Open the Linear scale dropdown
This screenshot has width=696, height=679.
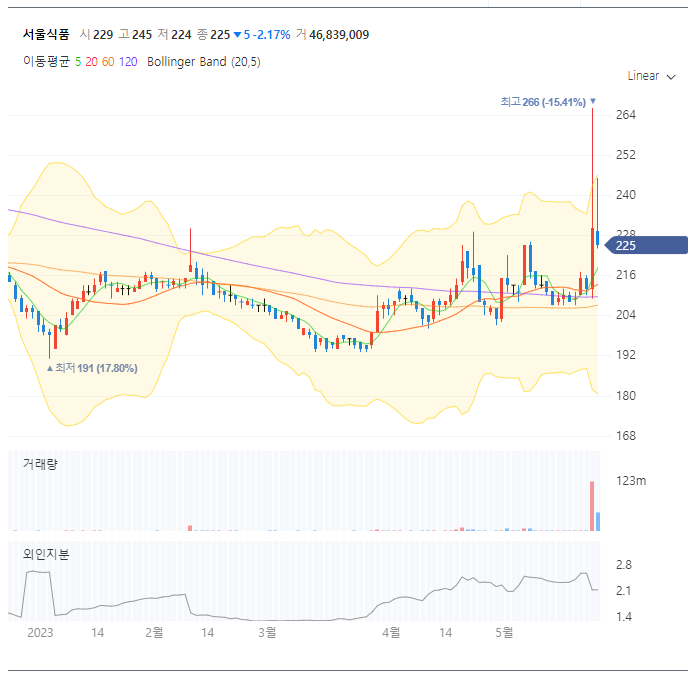(x=651, y=76)
